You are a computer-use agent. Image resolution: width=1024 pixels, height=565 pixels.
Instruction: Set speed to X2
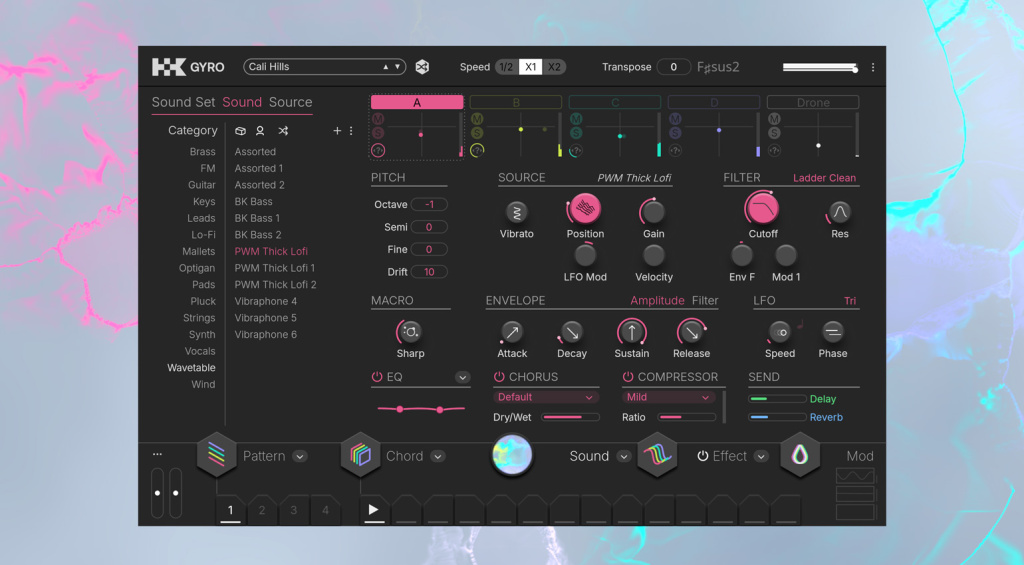(x=554, y=67)
